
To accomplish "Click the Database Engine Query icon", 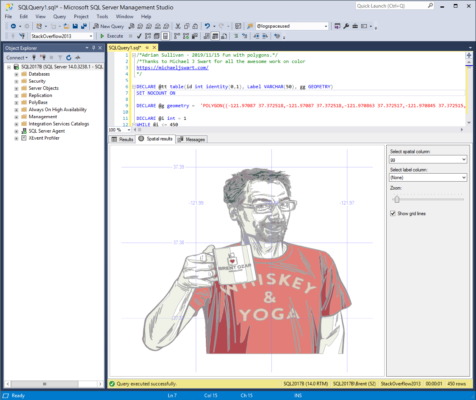I will (132, 26).
